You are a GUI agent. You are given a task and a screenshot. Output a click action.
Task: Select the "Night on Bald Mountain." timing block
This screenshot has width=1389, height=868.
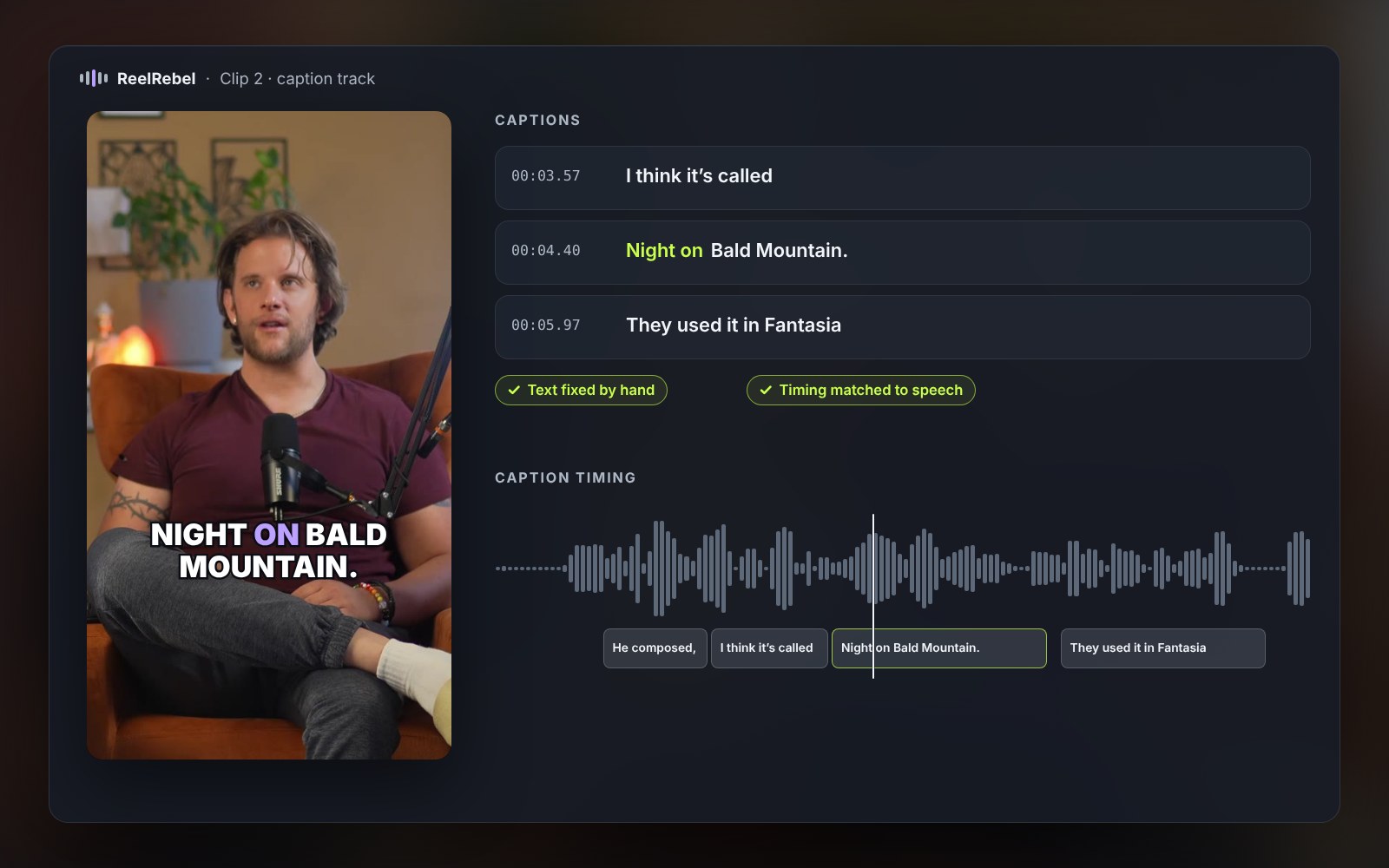click(938, 648)
